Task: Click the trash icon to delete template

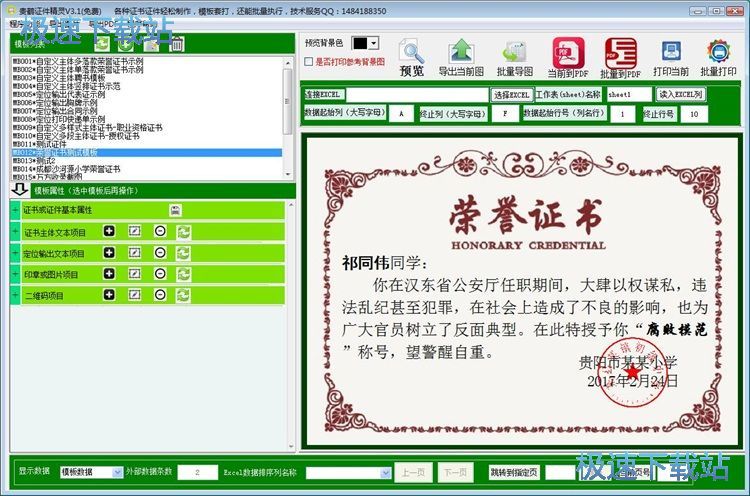Action: coord(176,44)
